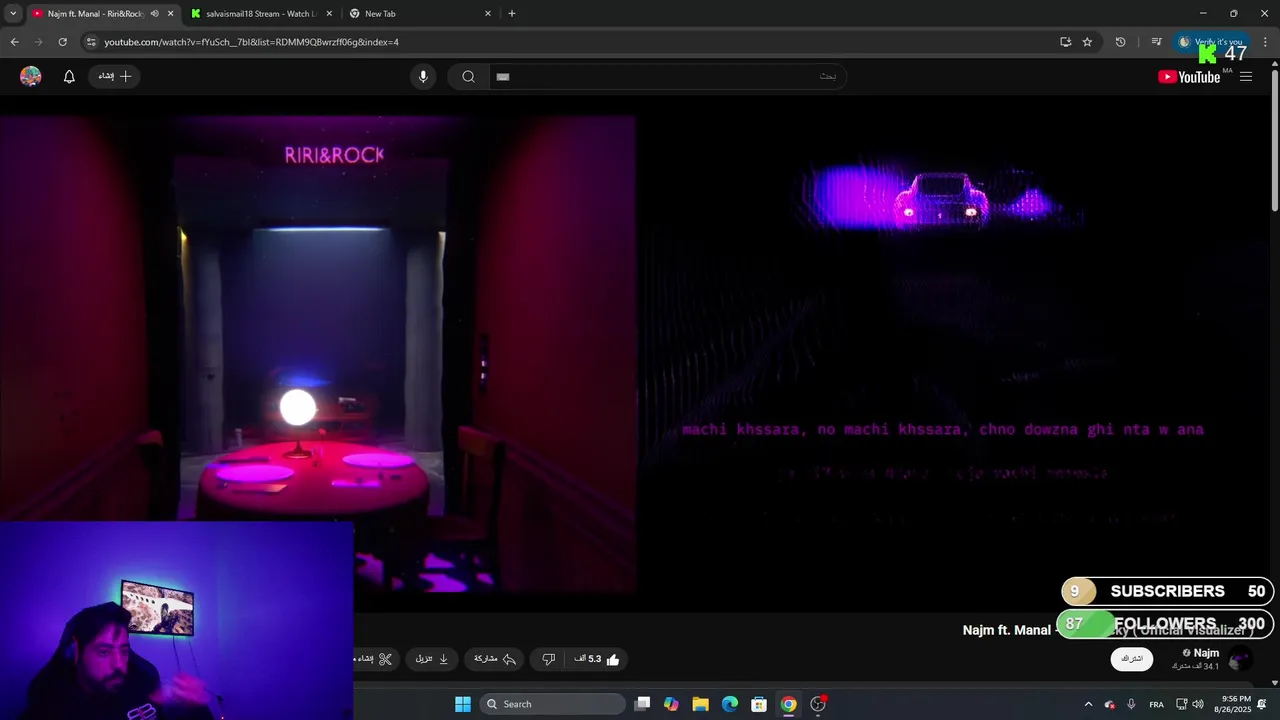Open Microsoft Store from taskbar
Image resolution: width=1280 pixels, height=720 pixels.
click(x=759, y=704)
